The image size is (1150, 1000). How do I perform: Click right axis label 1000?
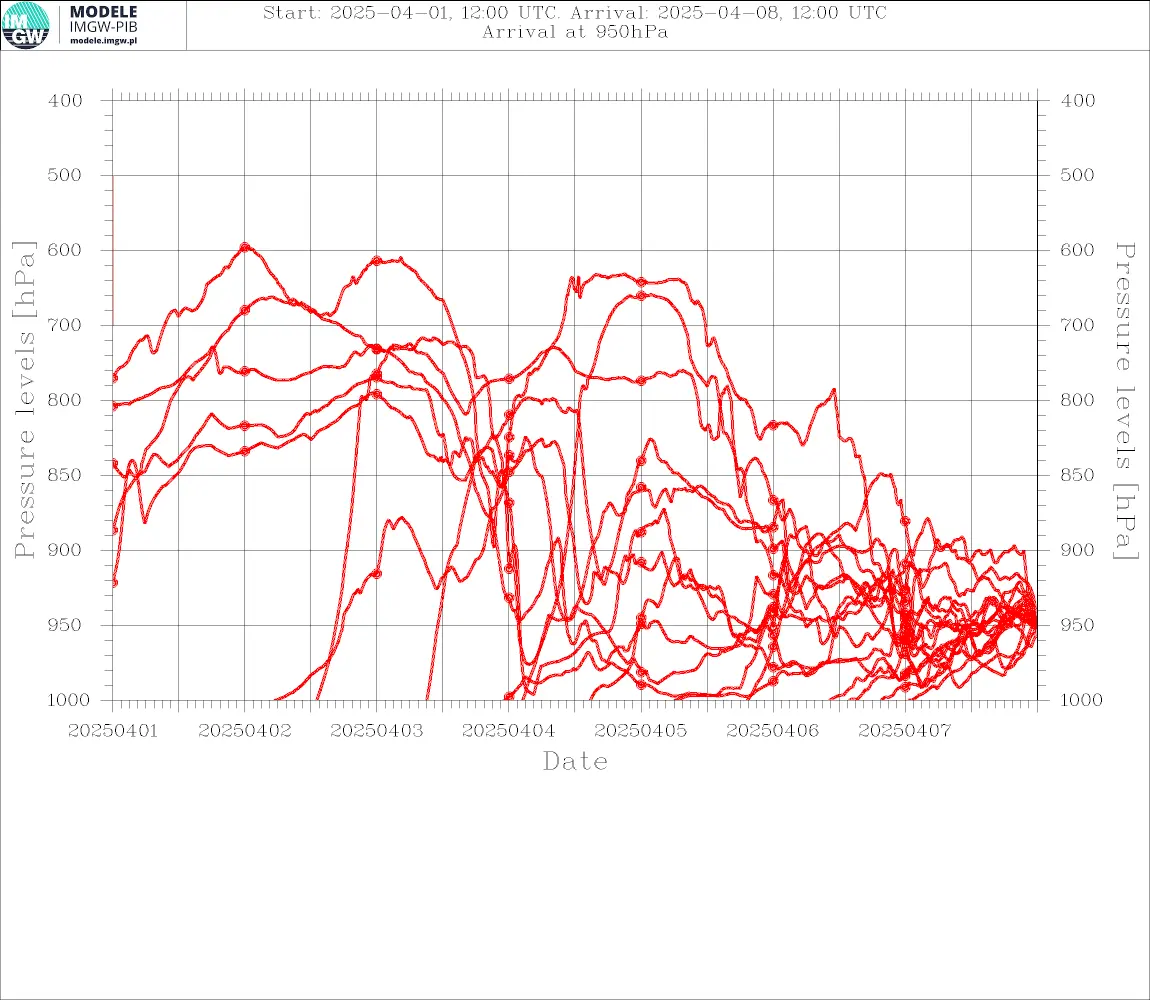click(x=1083, y=700)
